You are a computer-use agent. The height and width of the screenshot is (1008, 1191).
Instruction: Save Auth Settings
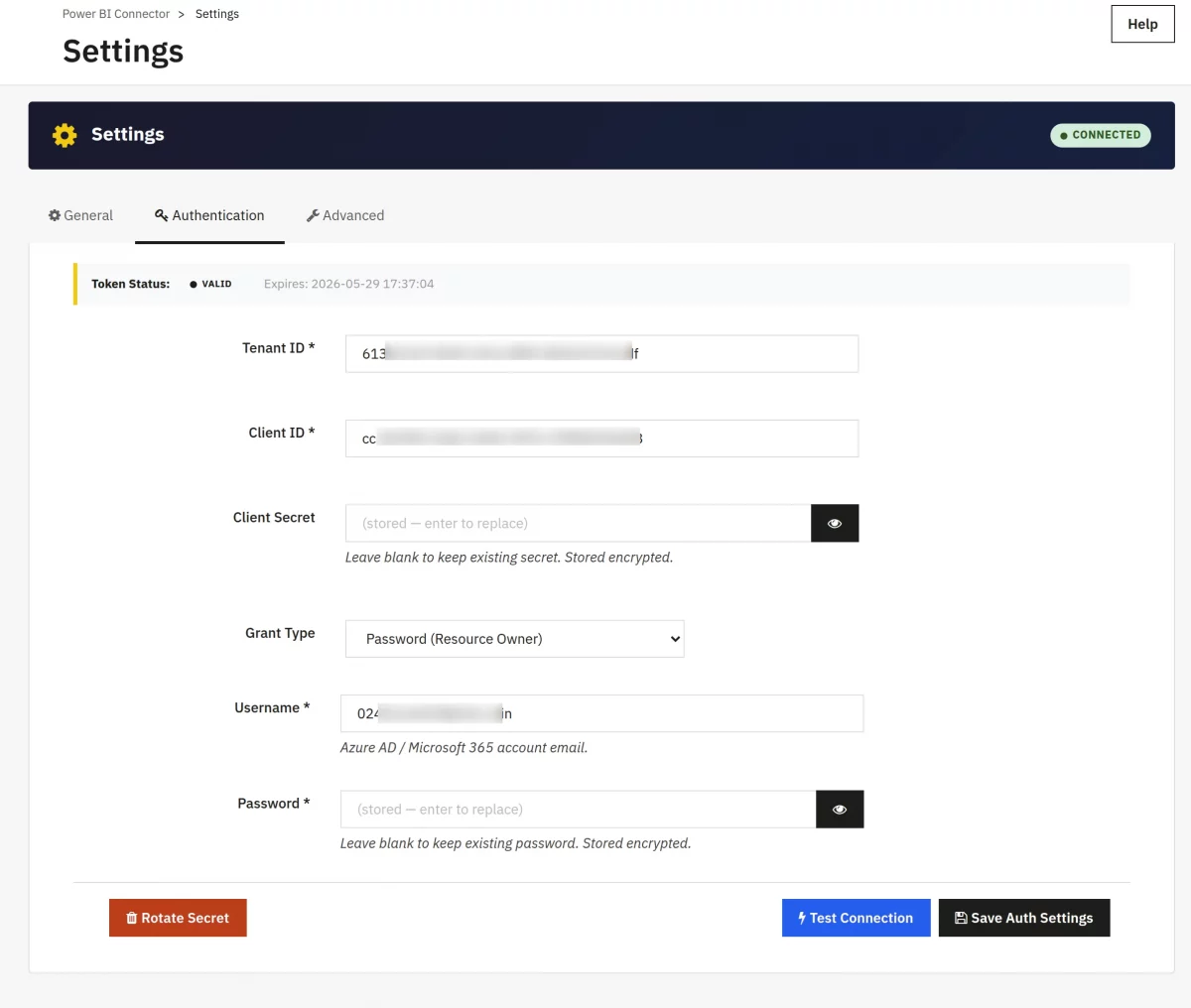pyautogui.click(x=1024, y=918)
